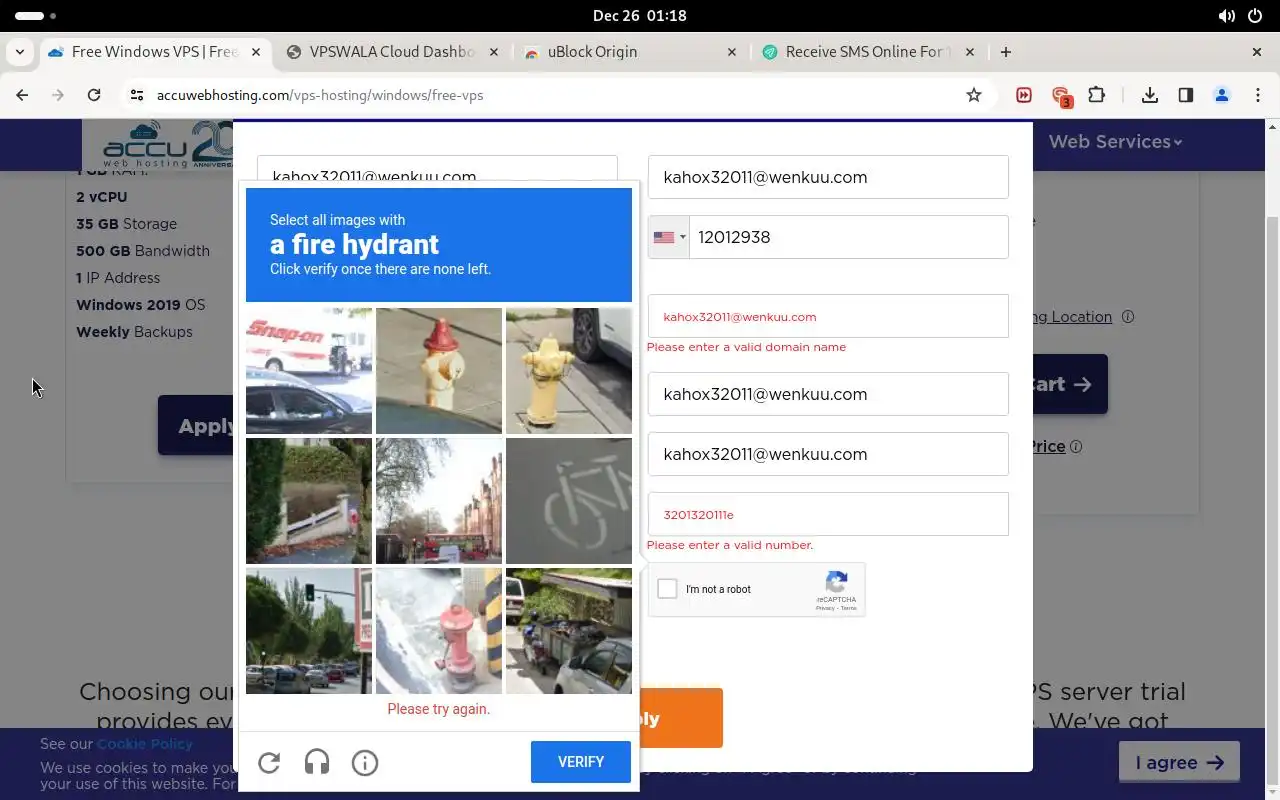Click the I agree cookie button

click(x=1179, y=762)
